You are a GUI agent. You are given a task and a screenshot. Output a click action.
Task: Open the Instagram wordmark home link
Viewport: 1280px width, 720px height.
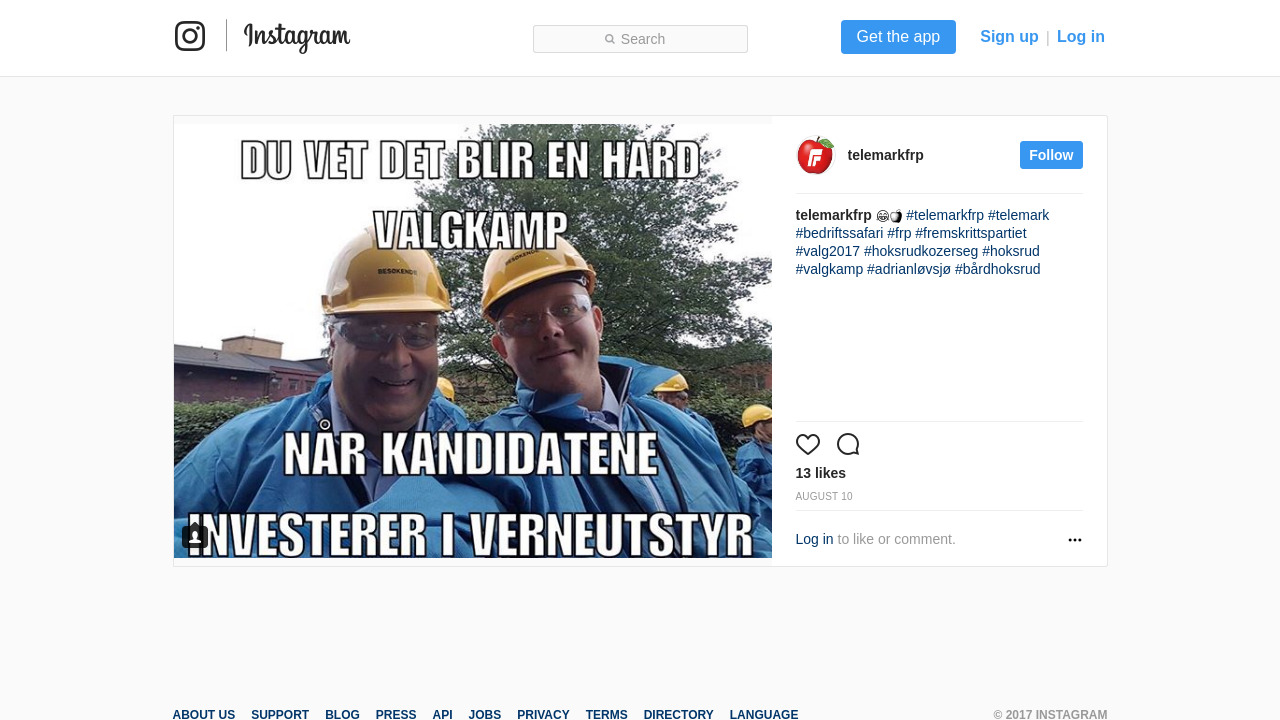click(x=297, y=37)
